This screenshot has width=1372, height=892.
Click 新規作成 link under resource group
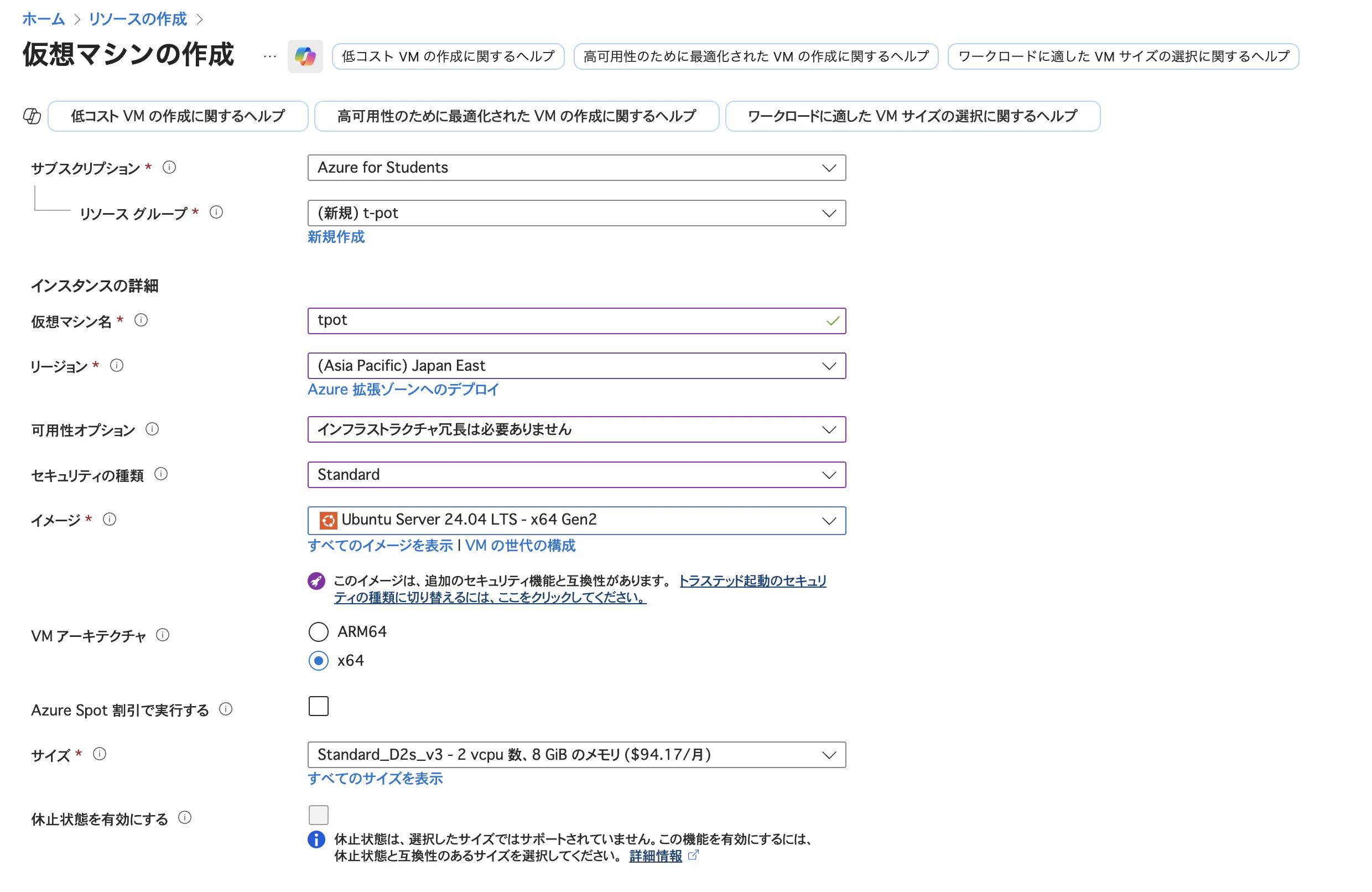click(336, 237)
